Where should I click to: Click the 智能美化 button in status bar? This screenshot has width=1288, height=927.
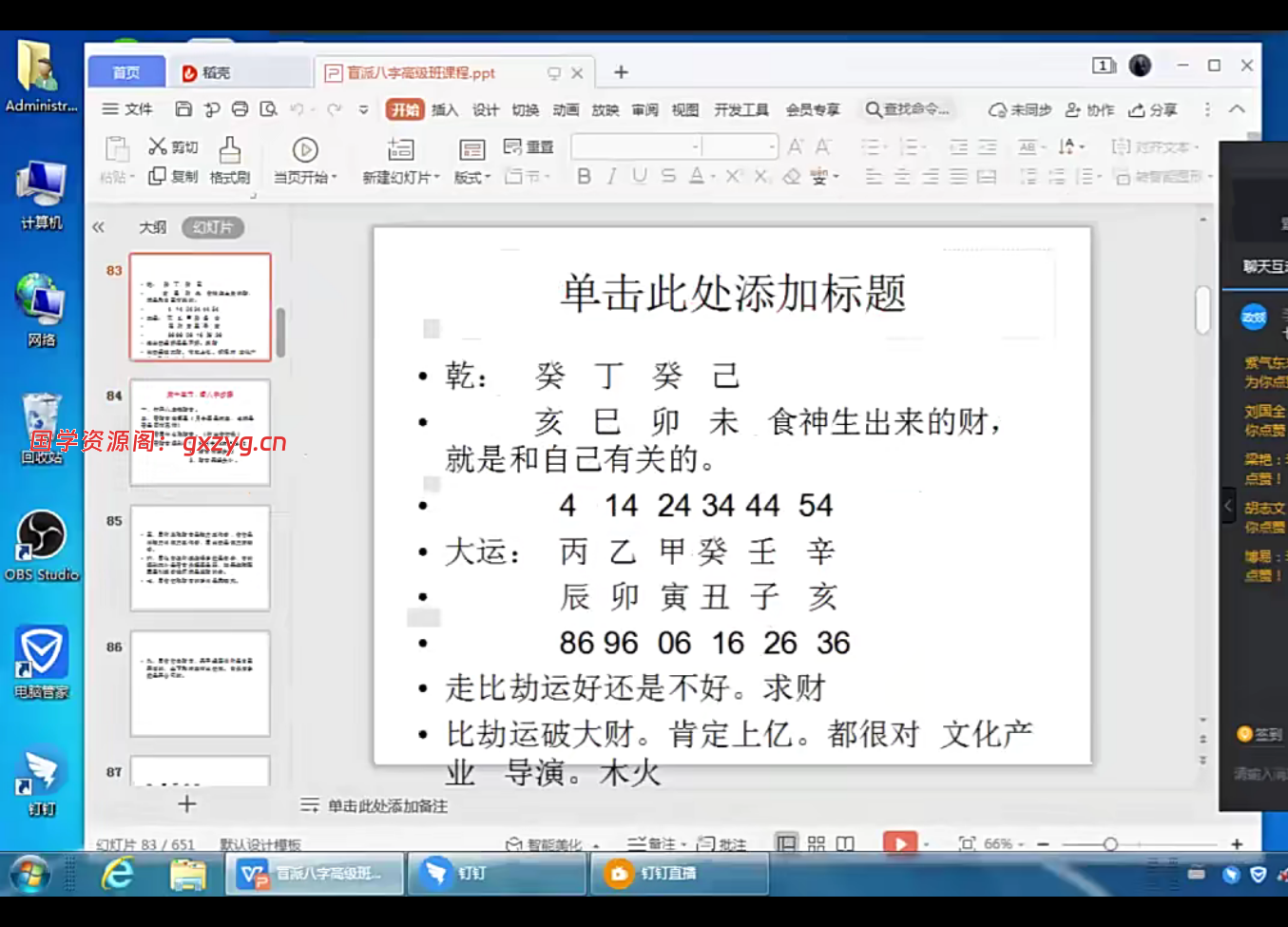point(544,844)
